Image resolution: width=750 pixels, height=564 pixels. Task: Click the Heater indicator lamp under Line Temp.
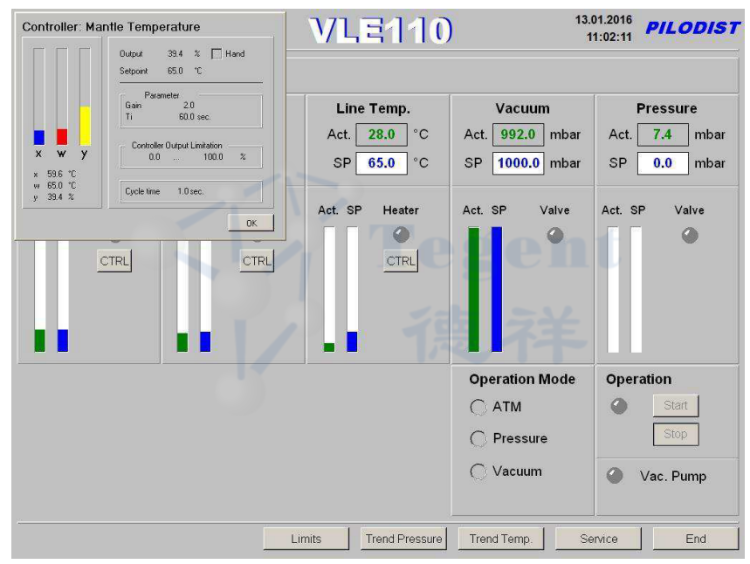401,235
